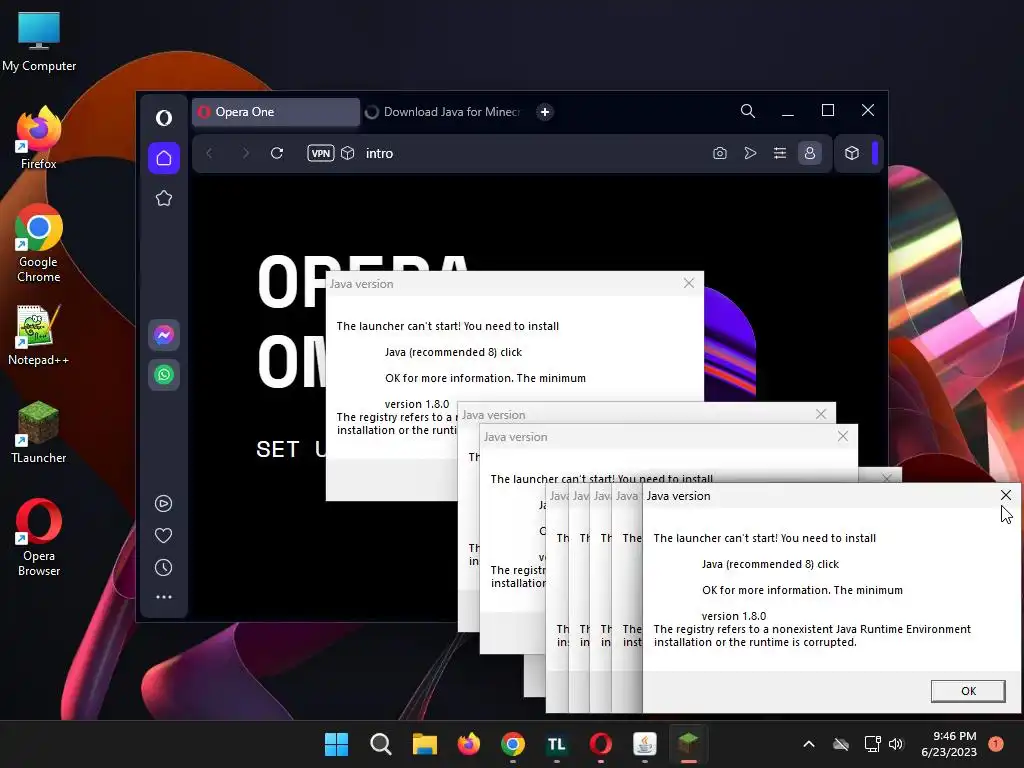This screenshot has height=768, width=1024.
Task: Expand the system tray hidden icons chevron
Action: pos(808,744)
